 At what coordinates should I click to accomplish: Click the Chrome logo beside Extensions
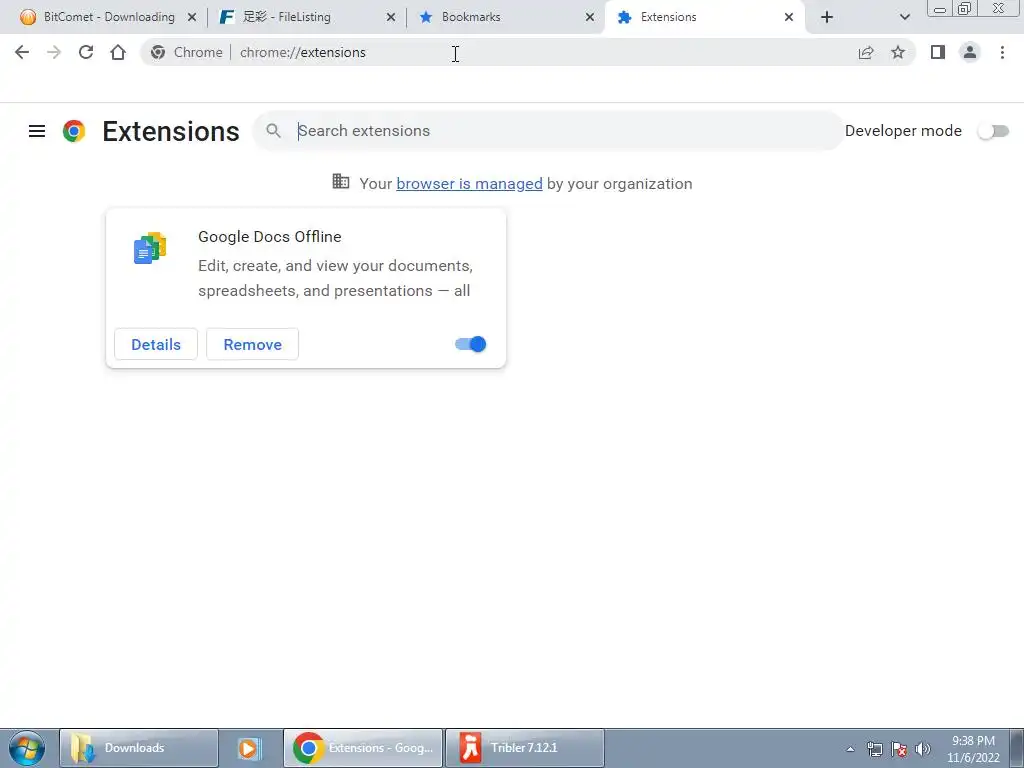point(74,131)
